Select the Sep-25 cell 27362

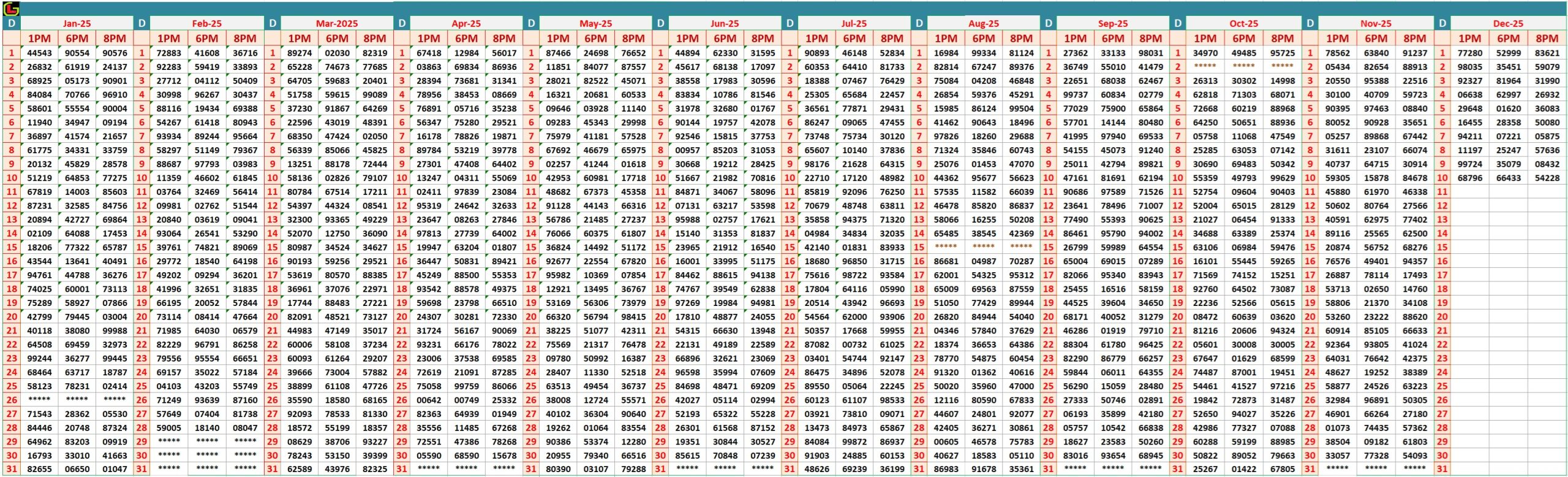coord(1075,53)
